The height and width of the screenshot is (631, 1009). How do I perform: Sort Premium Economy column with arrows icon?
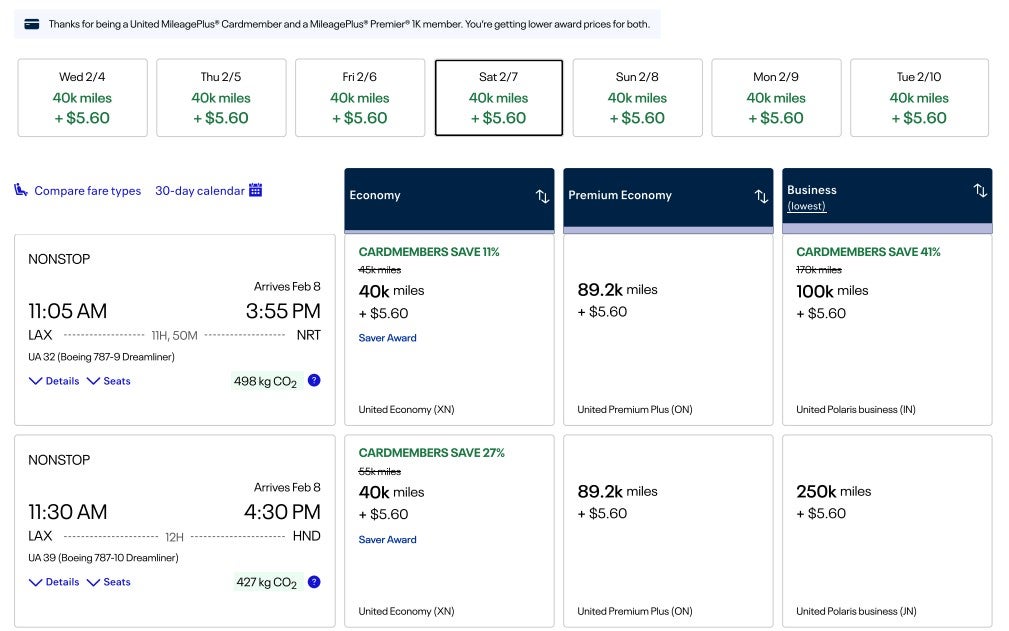click(x=761, y=196)
